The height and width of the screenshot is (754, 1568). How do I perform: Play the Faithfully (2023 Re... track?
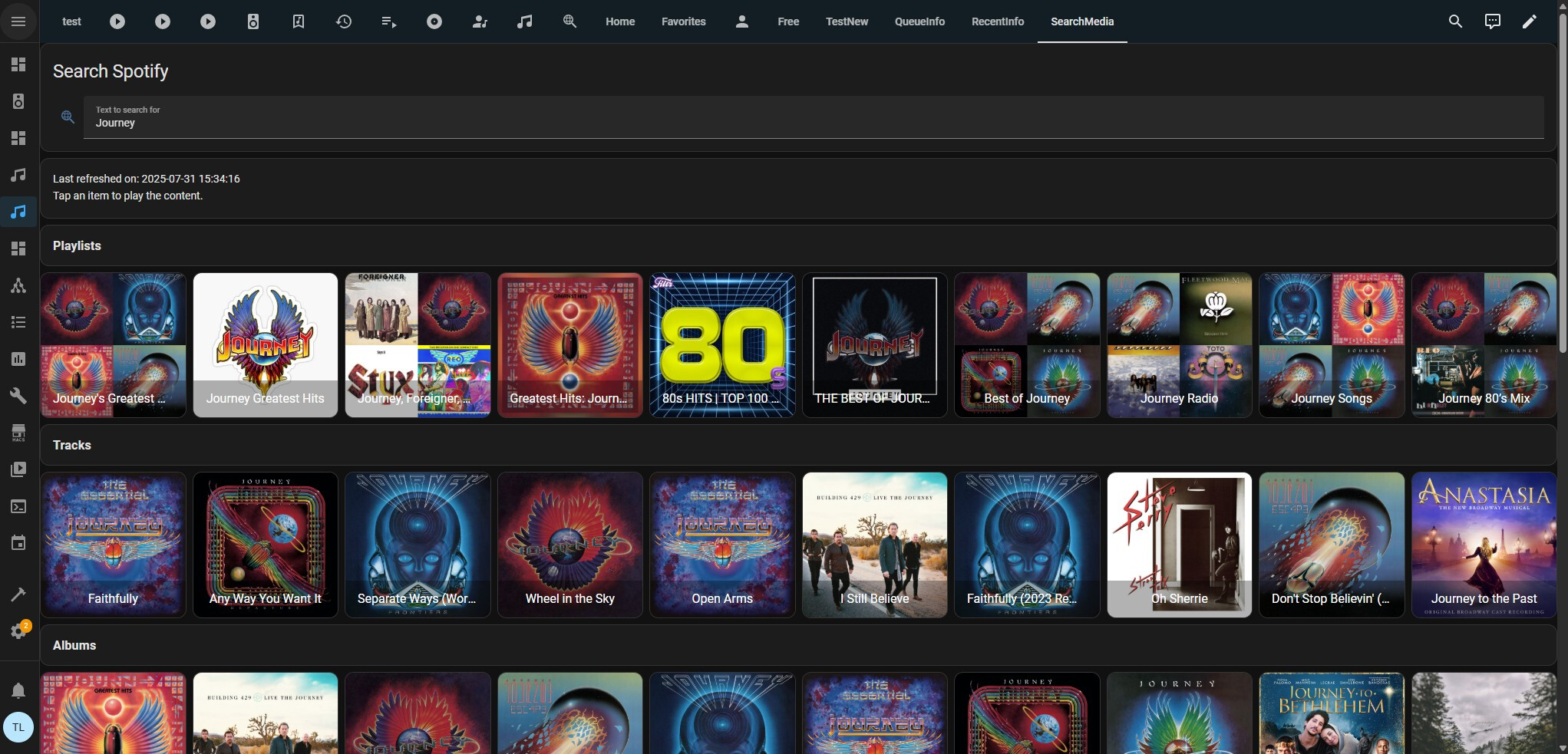point(1027,545)
